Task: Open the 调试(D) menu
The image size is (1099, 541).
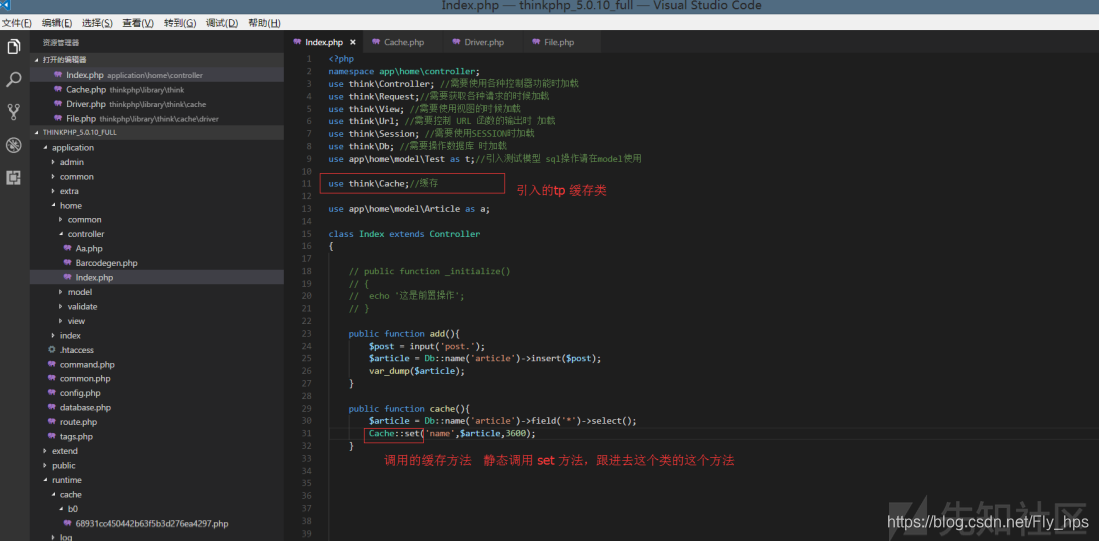Action: click(x=221, y=23)
